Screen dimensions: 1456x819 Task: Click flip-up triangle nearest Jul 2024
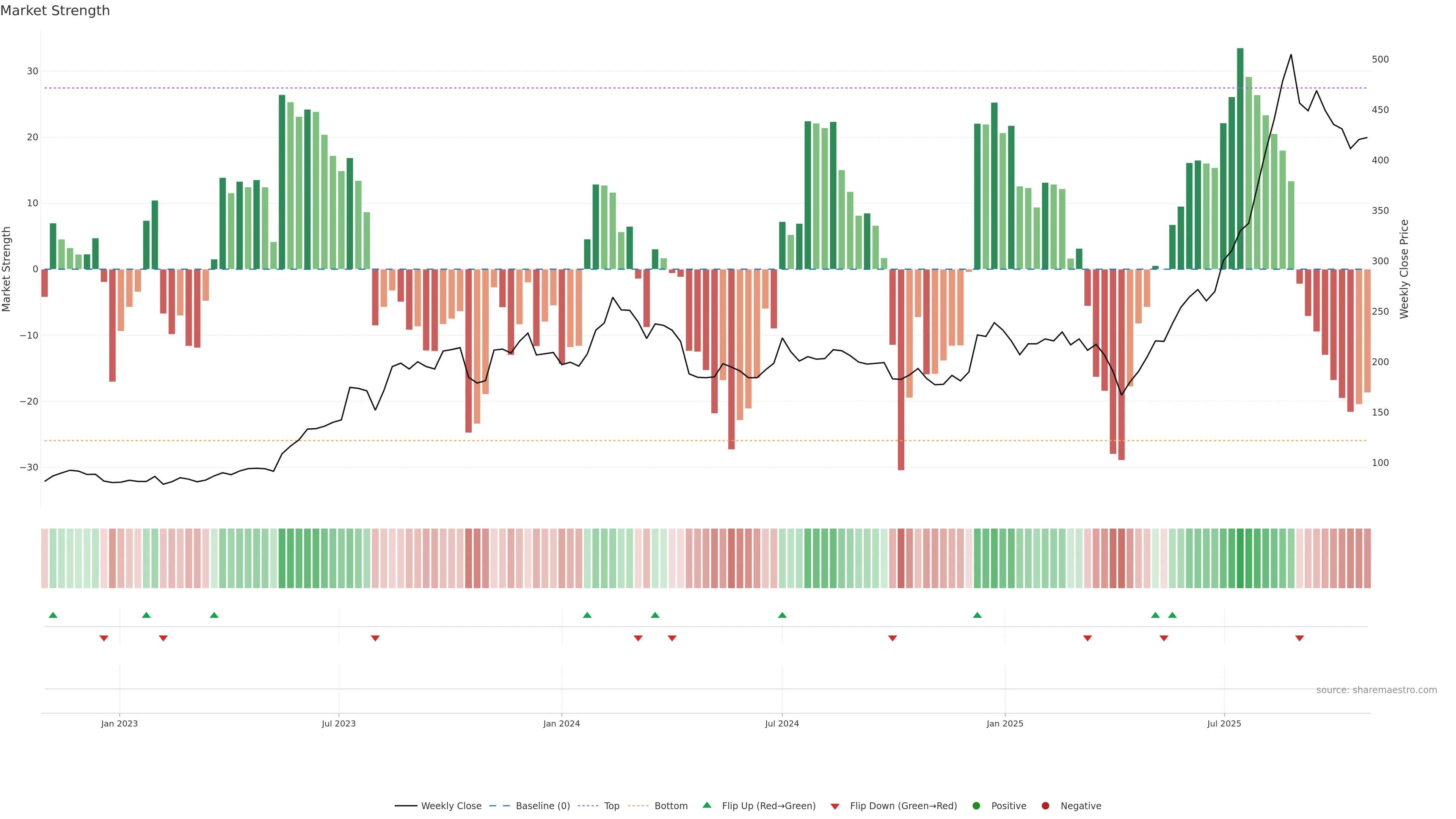[782, 615]
